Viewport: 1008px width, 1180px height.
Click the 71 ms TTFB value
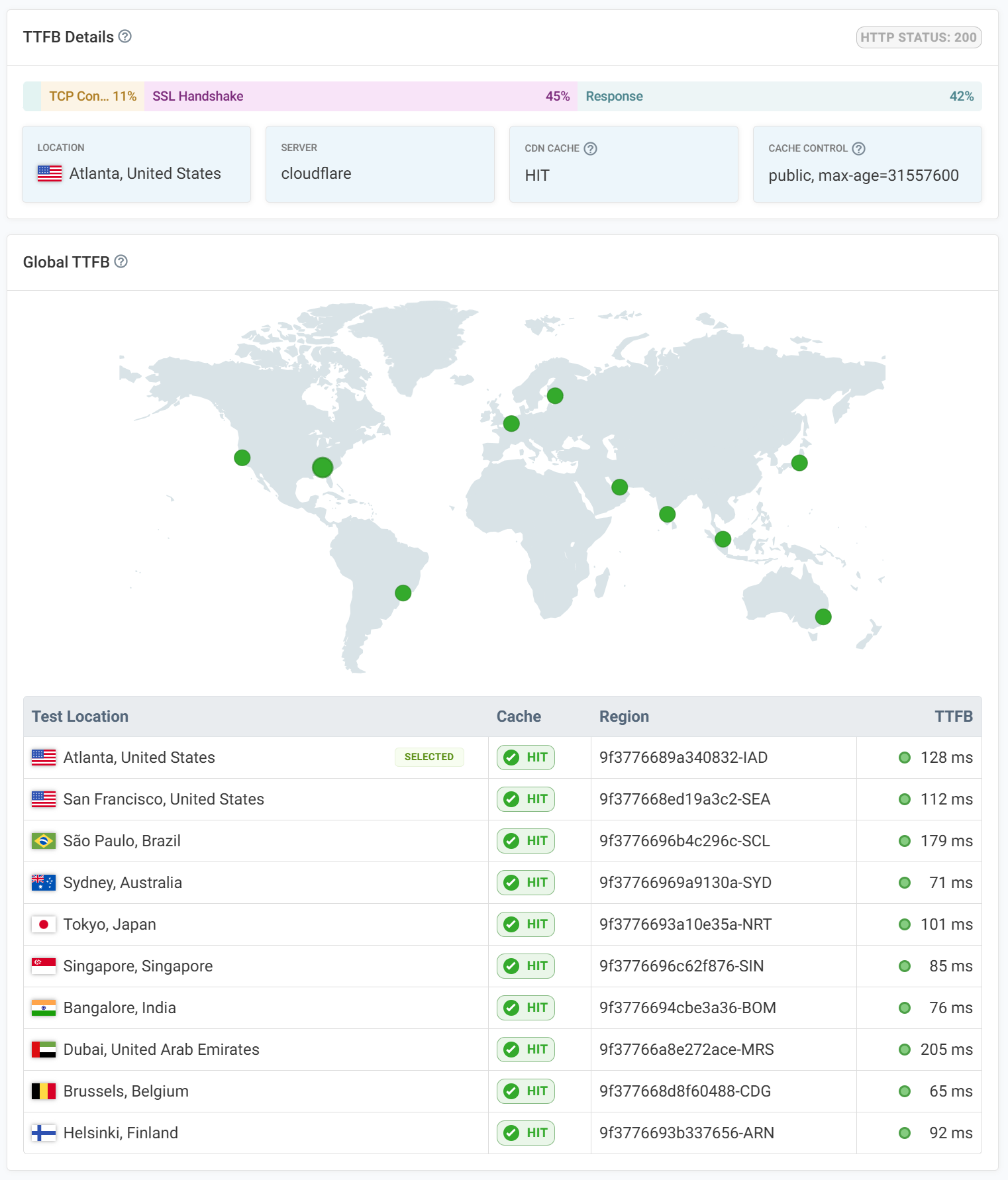click(x=951, y=883)
